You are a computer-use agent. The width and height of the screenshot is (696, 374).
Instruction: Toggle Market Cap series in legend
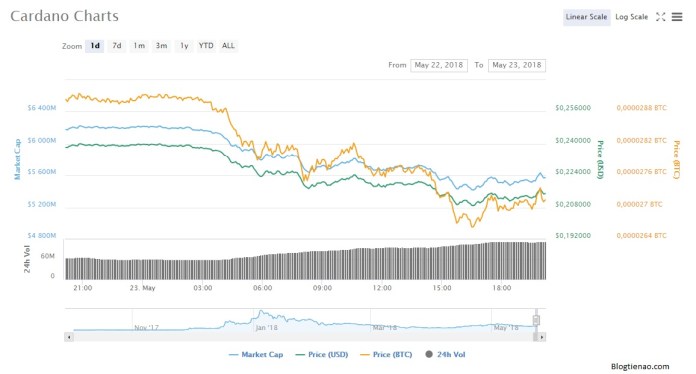coord(256,354)
